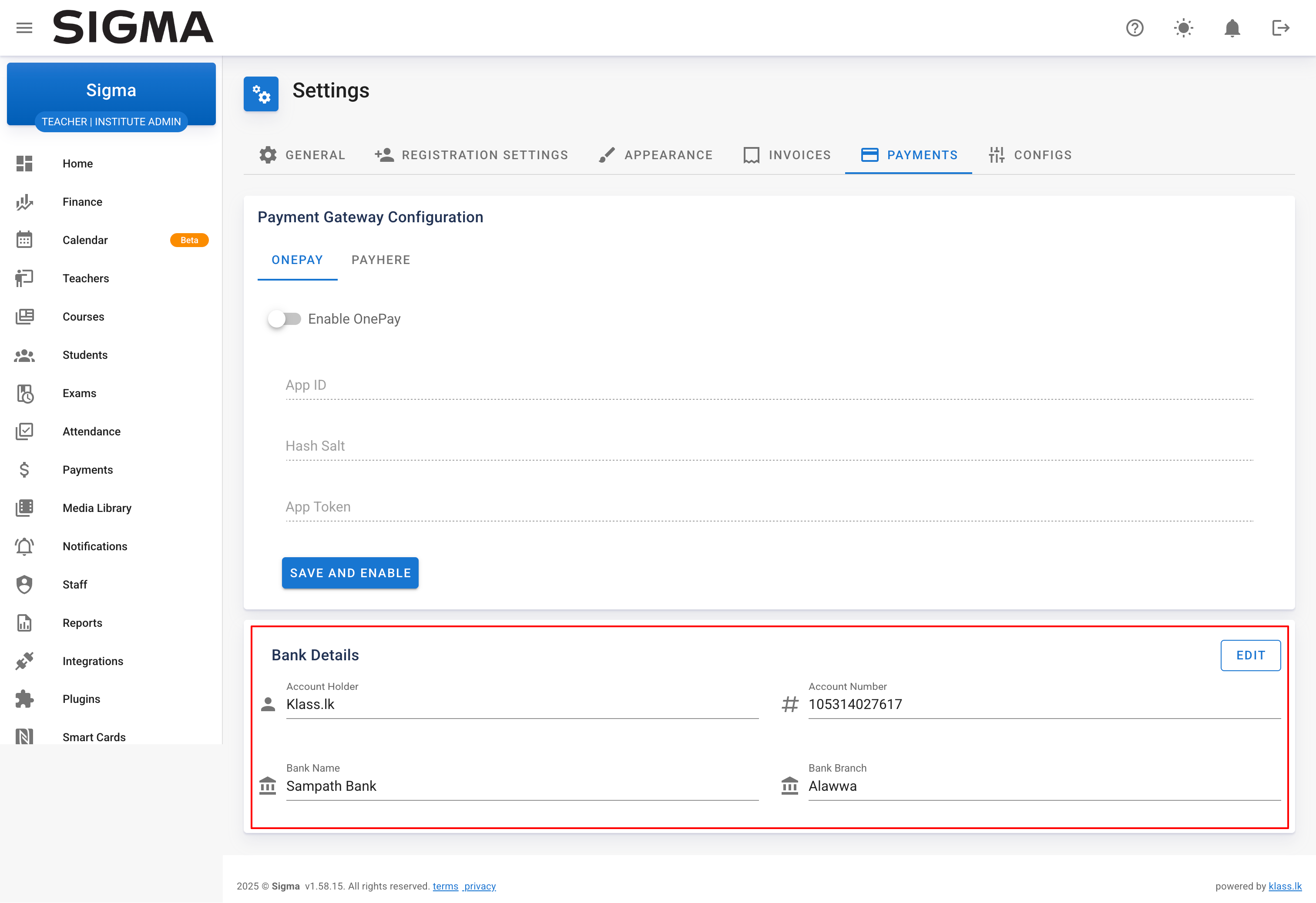The image size is (1316, 903).
Task: Click the Attendance checkmark icon
Action: (24, 431)
